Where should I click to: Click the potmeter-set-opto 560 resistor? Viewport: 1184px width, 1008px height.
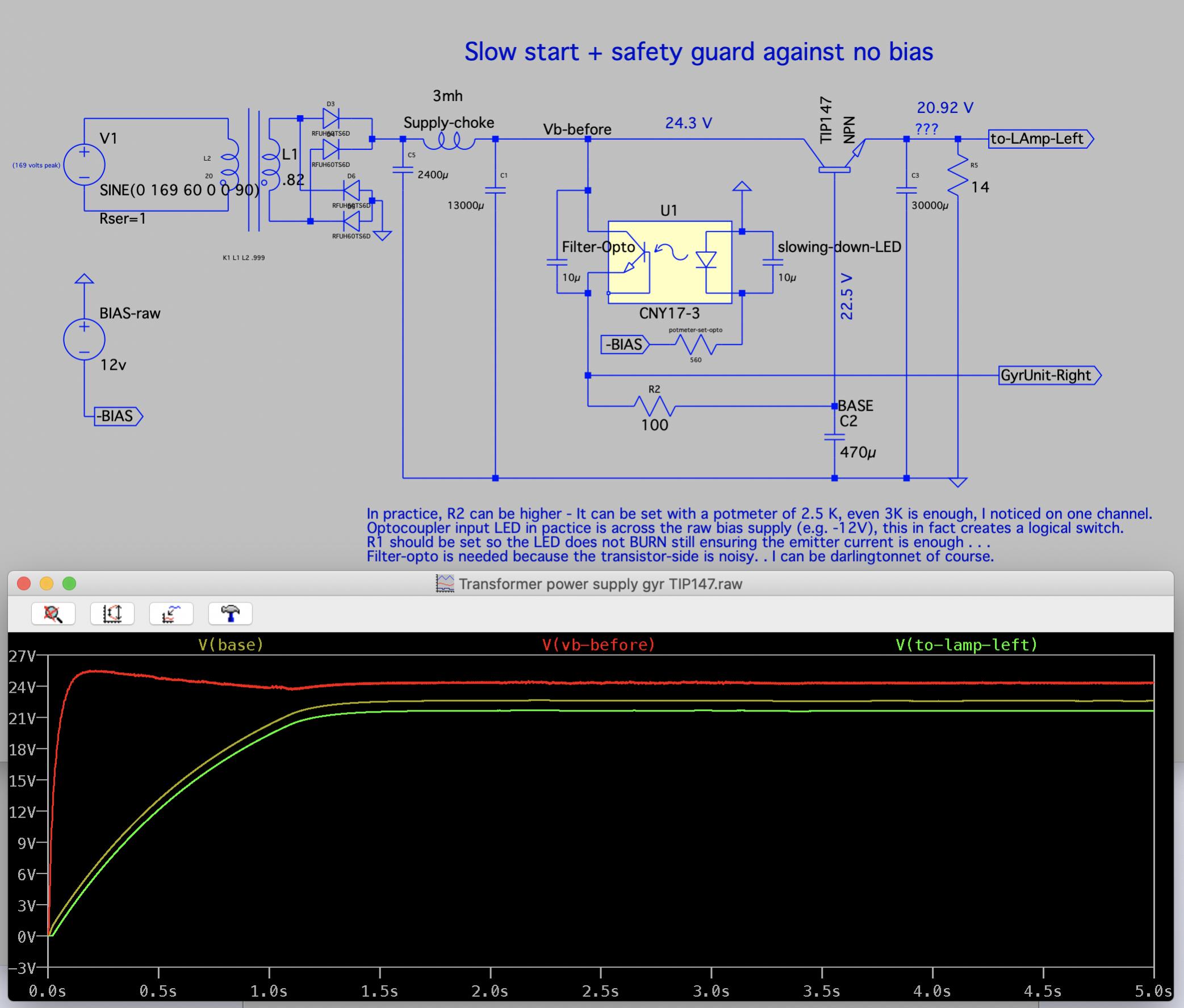click(x=696, y=345)
